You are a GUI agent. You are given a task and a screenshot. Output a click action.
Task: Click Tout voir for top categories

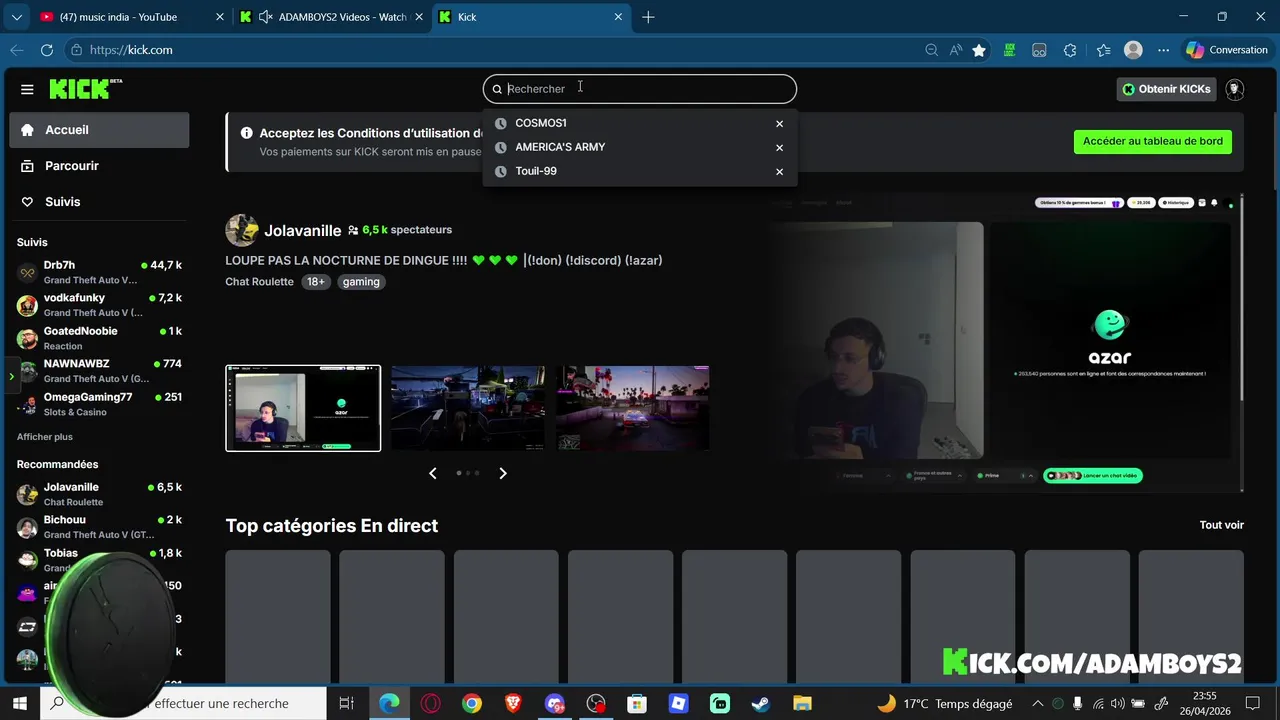tap(1221, 525)
